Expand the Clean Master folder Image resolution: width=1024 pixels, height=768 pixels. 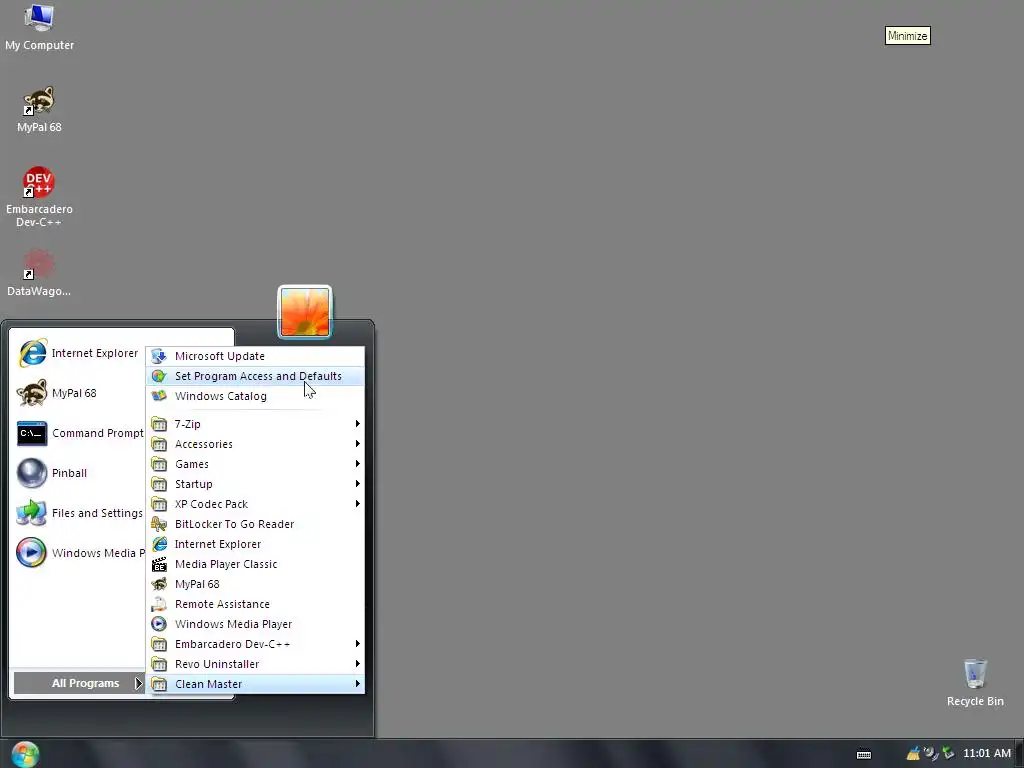[x=255, y=684]
